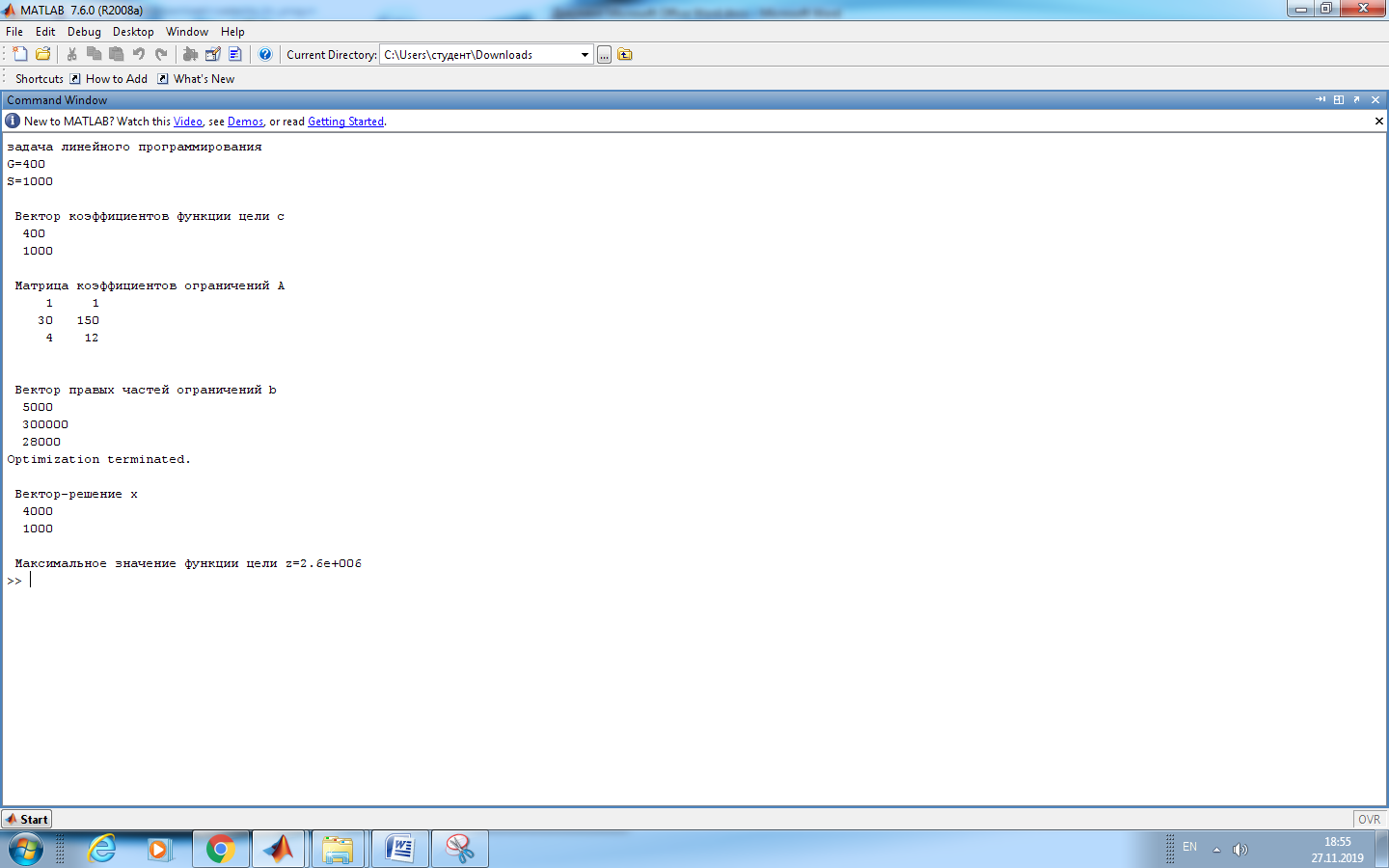1389x868 pixels.
Task: Open Windows Explorer from the taskbar
Action: [x=338, y=850]
